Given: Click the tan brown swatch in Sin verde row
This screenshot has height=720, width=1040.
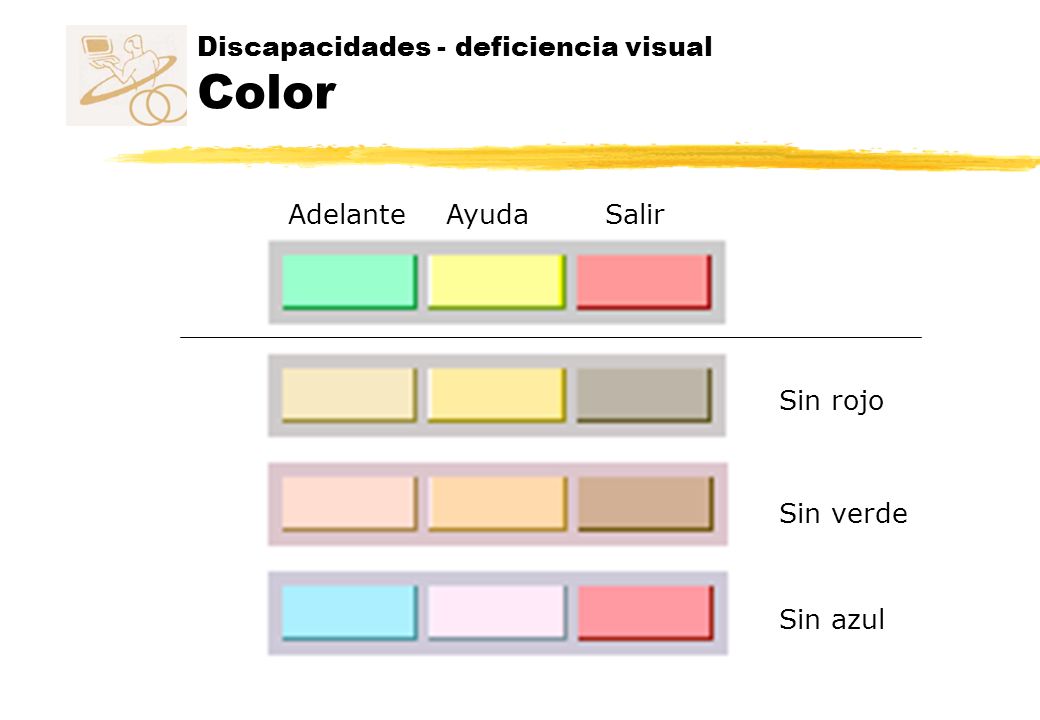Looking at the screenshot, I should point(646,503).
